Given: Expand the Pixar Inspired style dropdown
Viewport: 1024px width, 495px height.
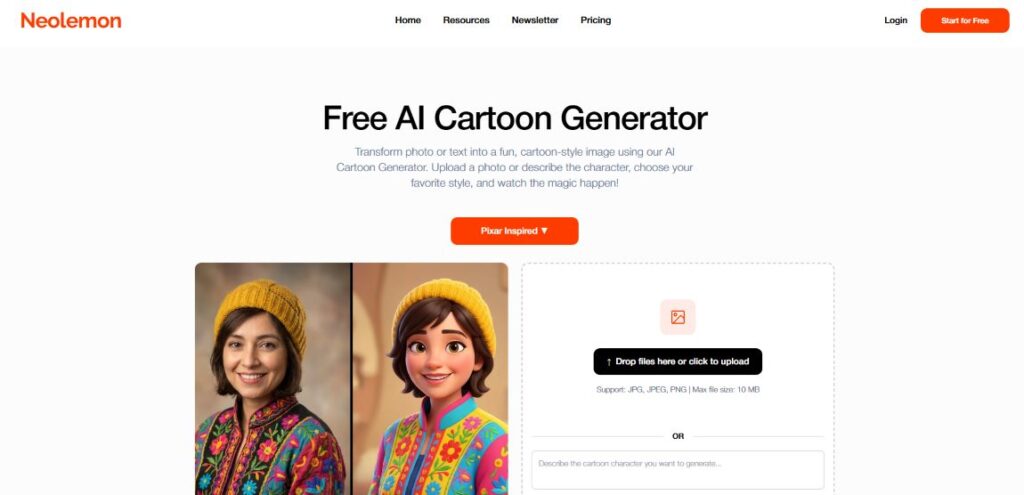Looking at the screenshot, I should (515, 231).
